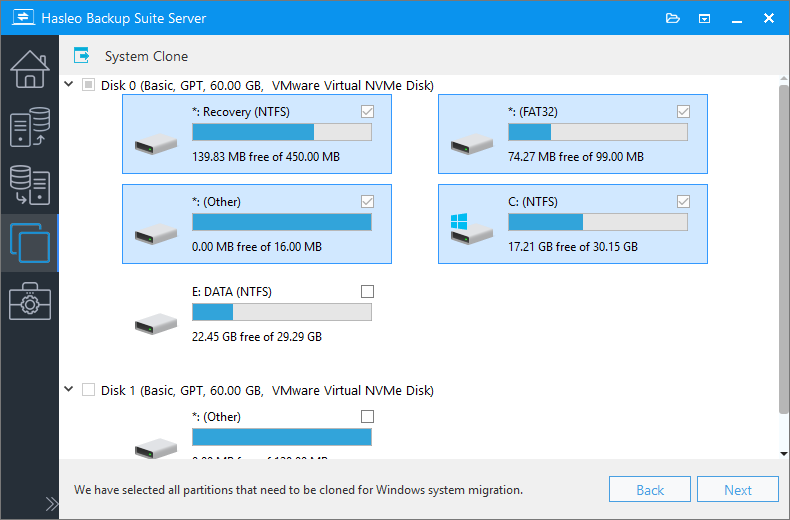Viewport: 790px width, 520px height.
Task: Click the '*: Recovery (NTFS)' label
Action: click(241, 112)
